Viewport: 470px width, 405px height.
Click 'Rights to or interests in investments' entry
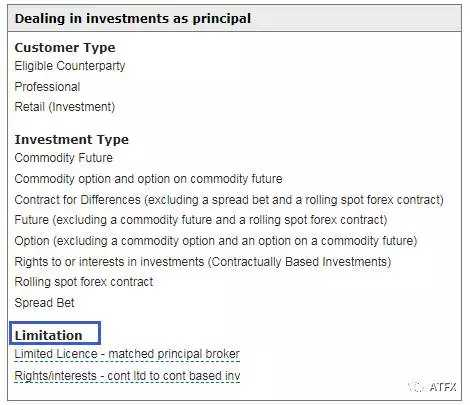(x=203, y=262)
